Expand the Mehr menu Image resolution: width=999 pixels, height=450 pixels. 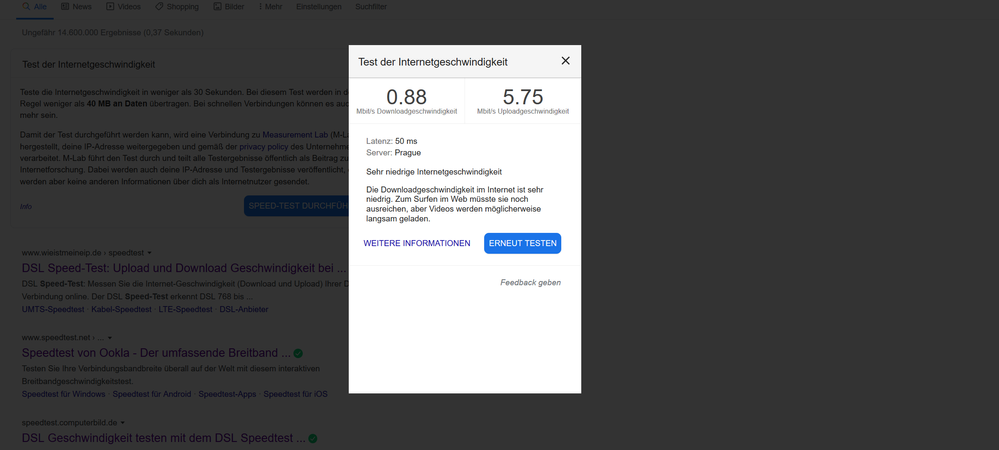pyautogui.click(x=270, y=6)
